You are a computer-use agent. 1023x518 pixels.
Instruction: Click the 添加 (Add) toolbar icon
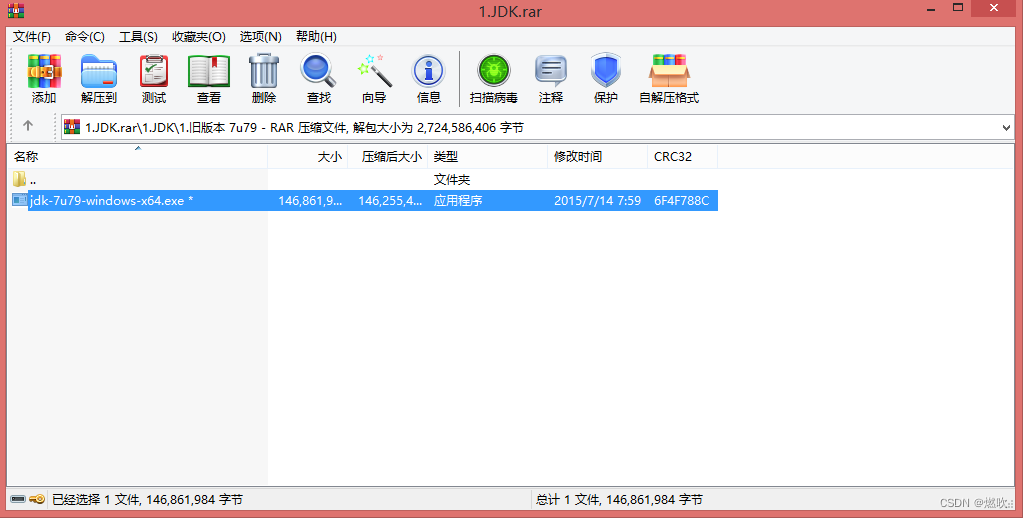pos(44,72)
